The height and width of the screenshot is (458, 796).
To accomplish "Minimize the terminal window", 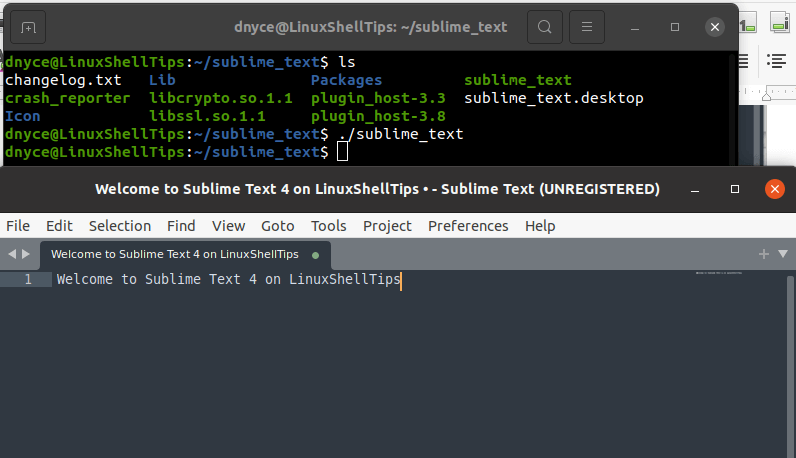I will coord(635,27).
